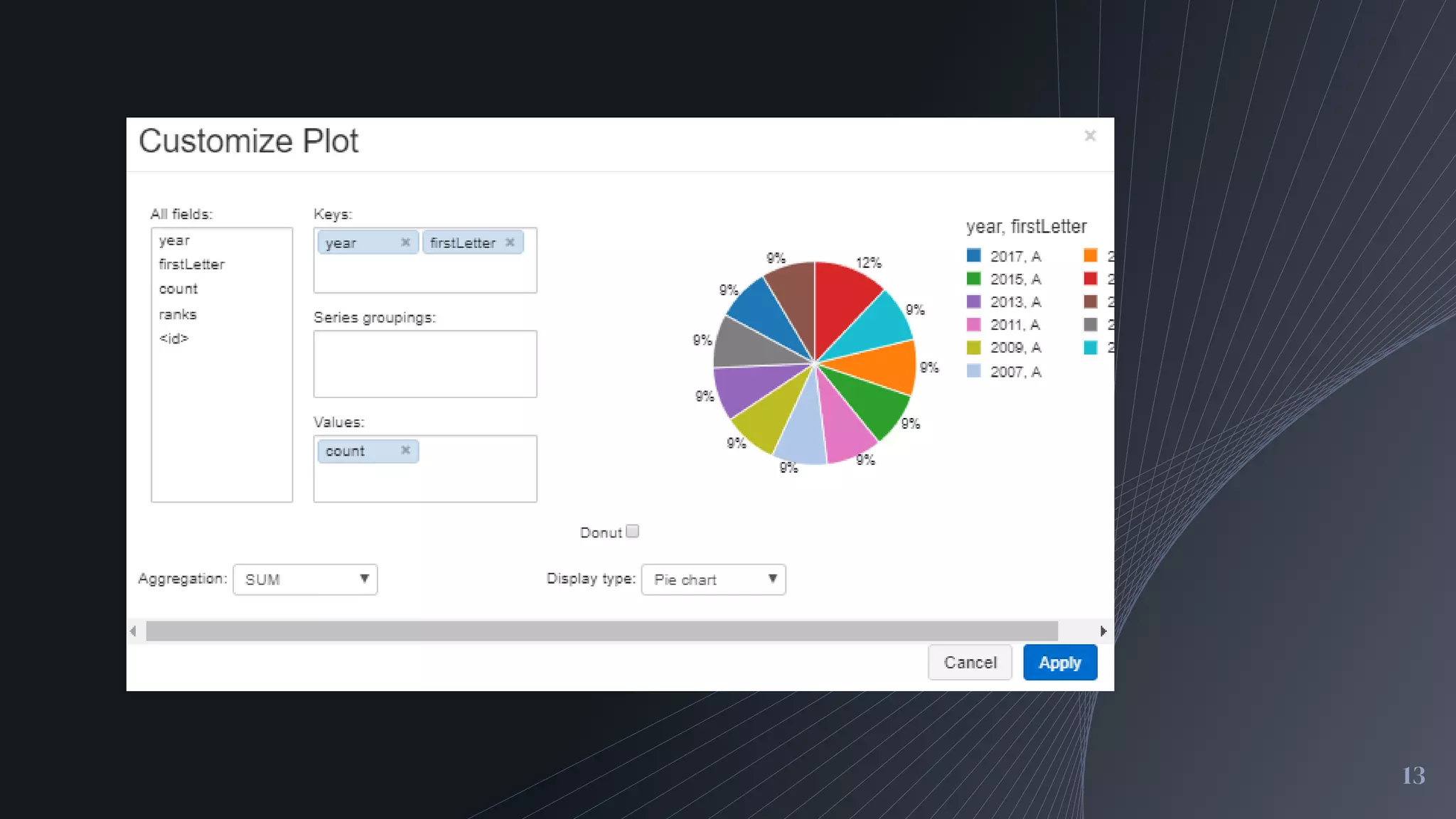1456x819 pixels.
Task: Click the 2015, A green legend swatch
Action: pyautogui.click(x=974, y=279)
